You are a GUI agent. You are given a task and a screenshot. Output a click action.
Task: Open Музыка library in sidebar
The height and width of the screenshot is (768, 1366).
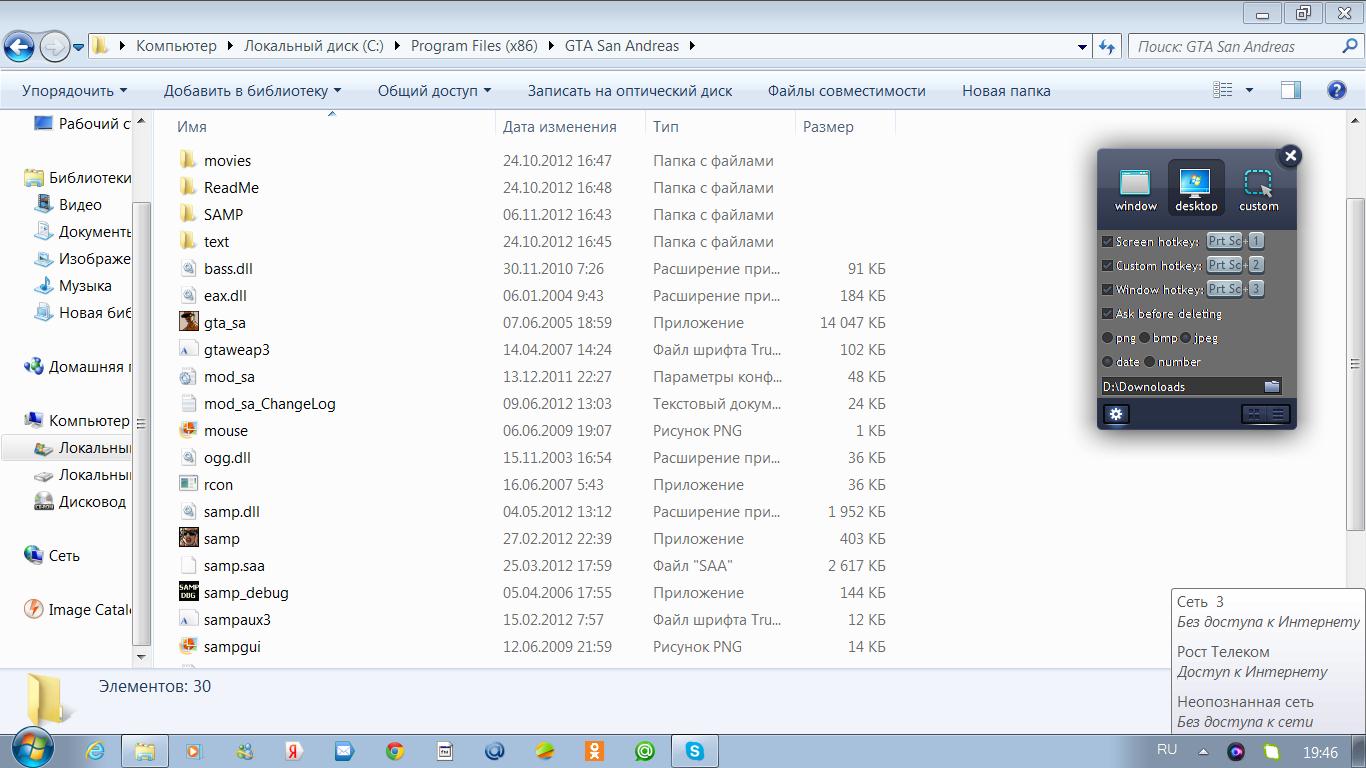click(x=85, y=286)
